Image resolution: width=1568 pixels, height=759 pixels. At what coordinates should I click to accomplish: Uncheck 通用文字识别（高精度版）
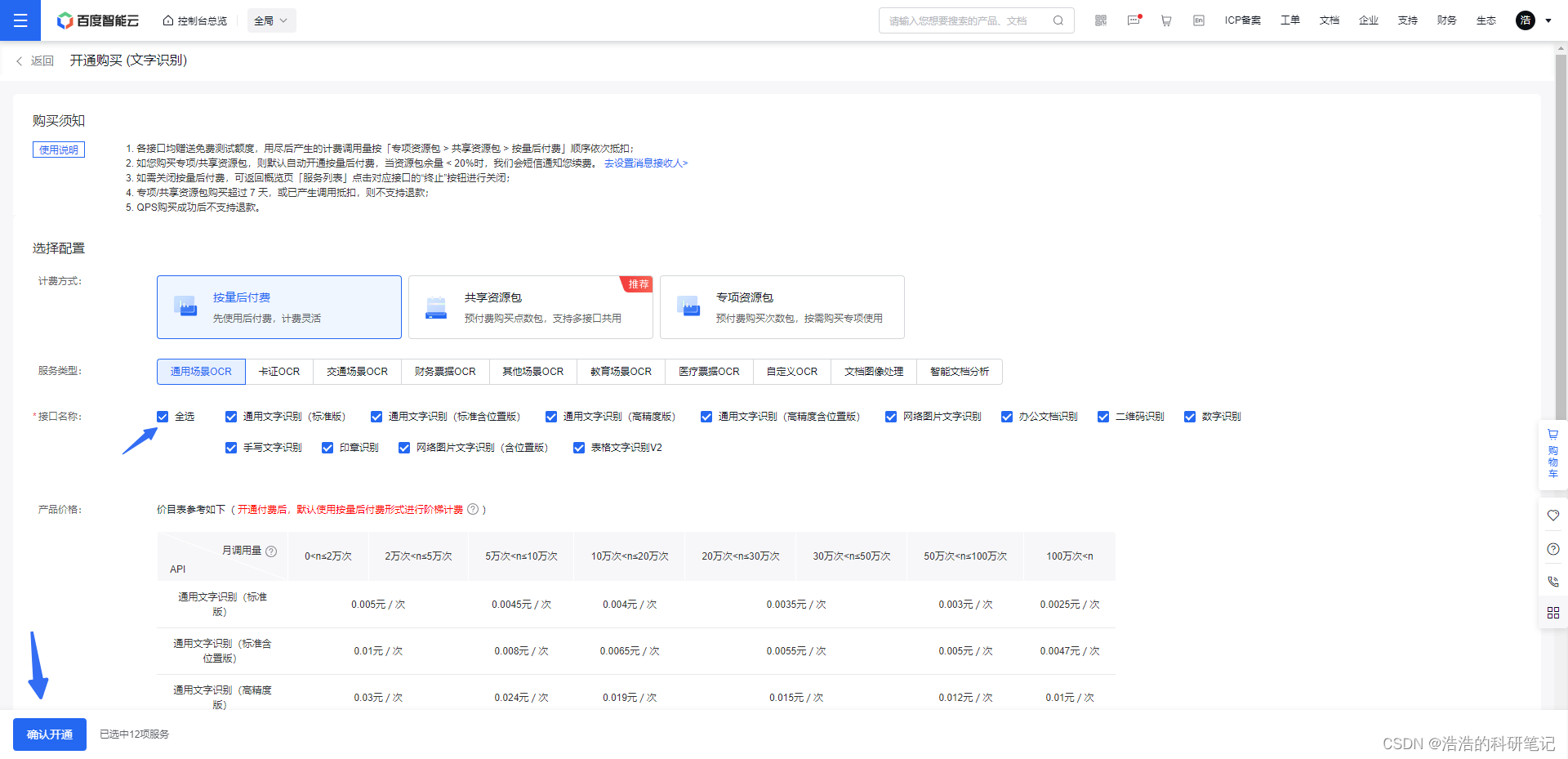pyautogui.click(x=551, y=417)
